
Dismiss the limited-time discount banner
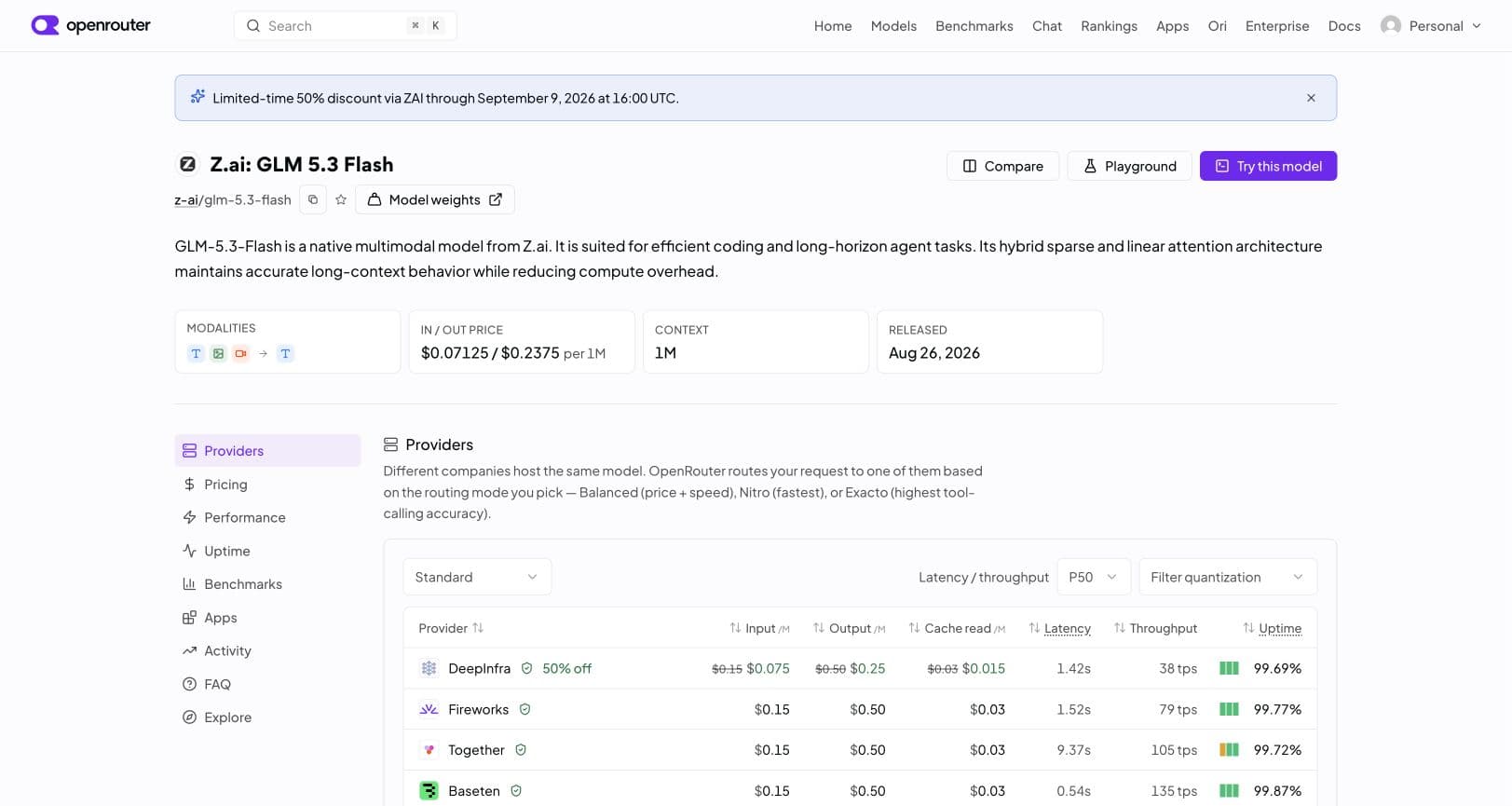pos(1311,98)
